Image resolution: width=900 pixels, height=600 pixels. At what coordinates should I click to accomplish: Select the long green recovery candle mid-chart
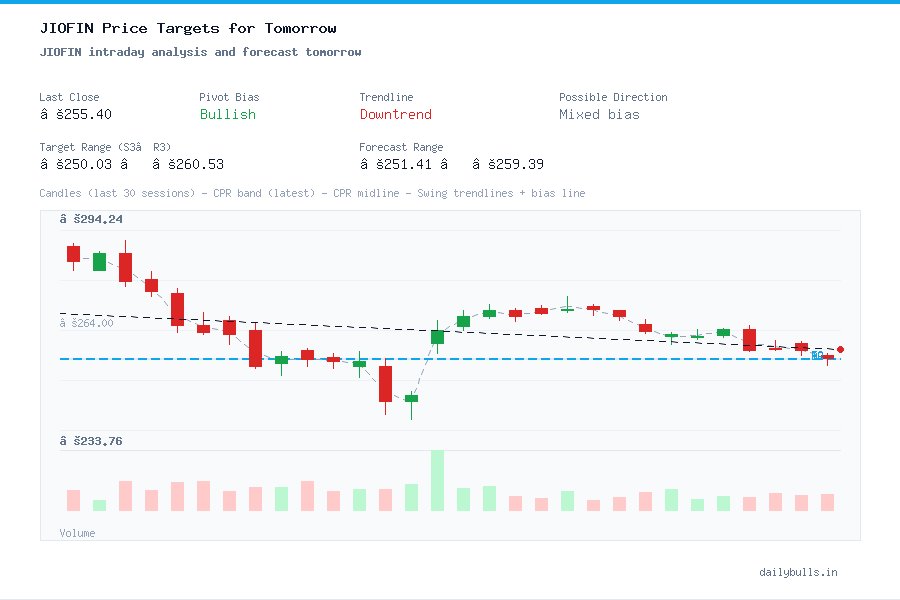(x=437, y=337)
